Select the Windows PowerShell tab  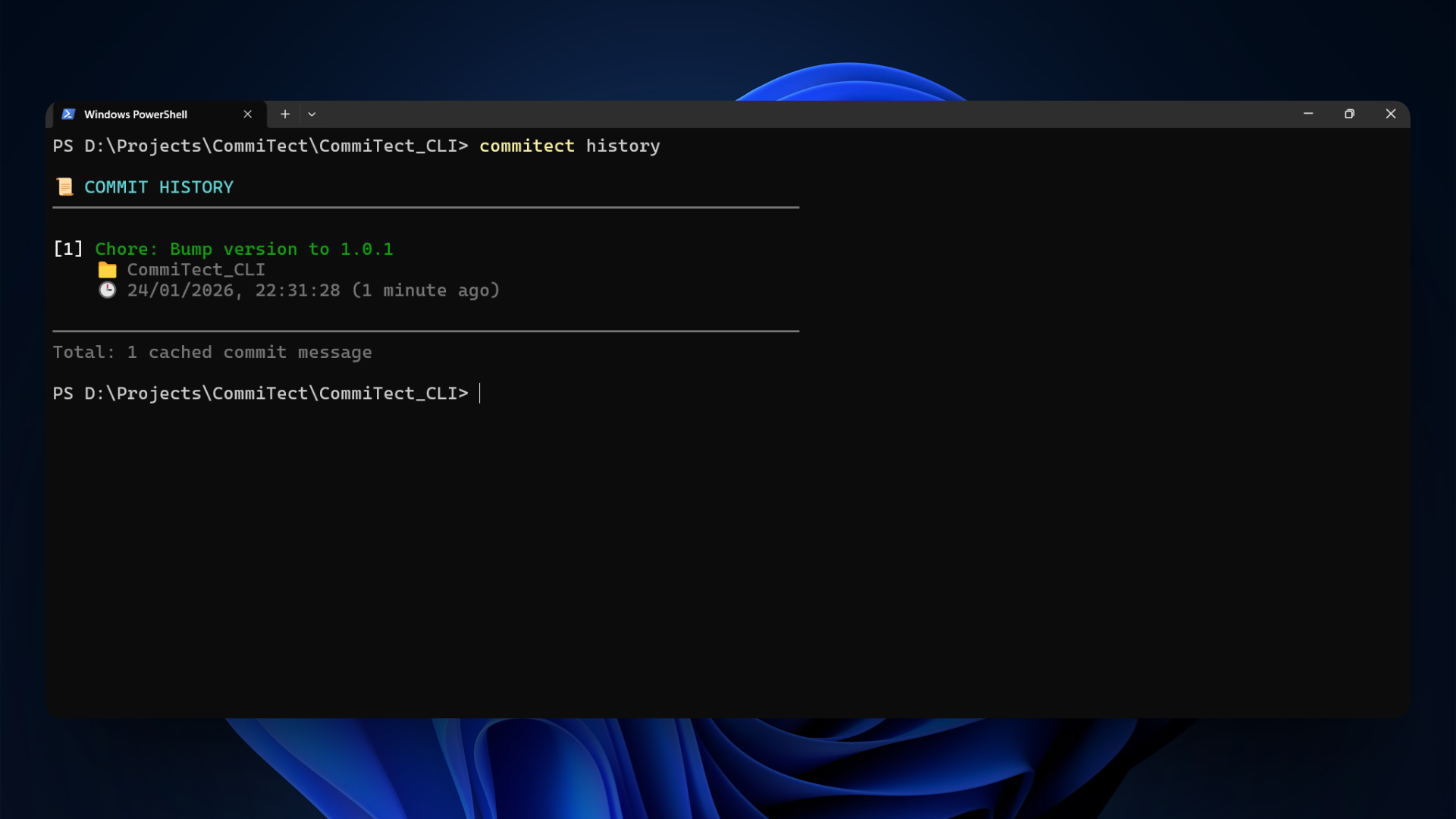pos(136,114)
